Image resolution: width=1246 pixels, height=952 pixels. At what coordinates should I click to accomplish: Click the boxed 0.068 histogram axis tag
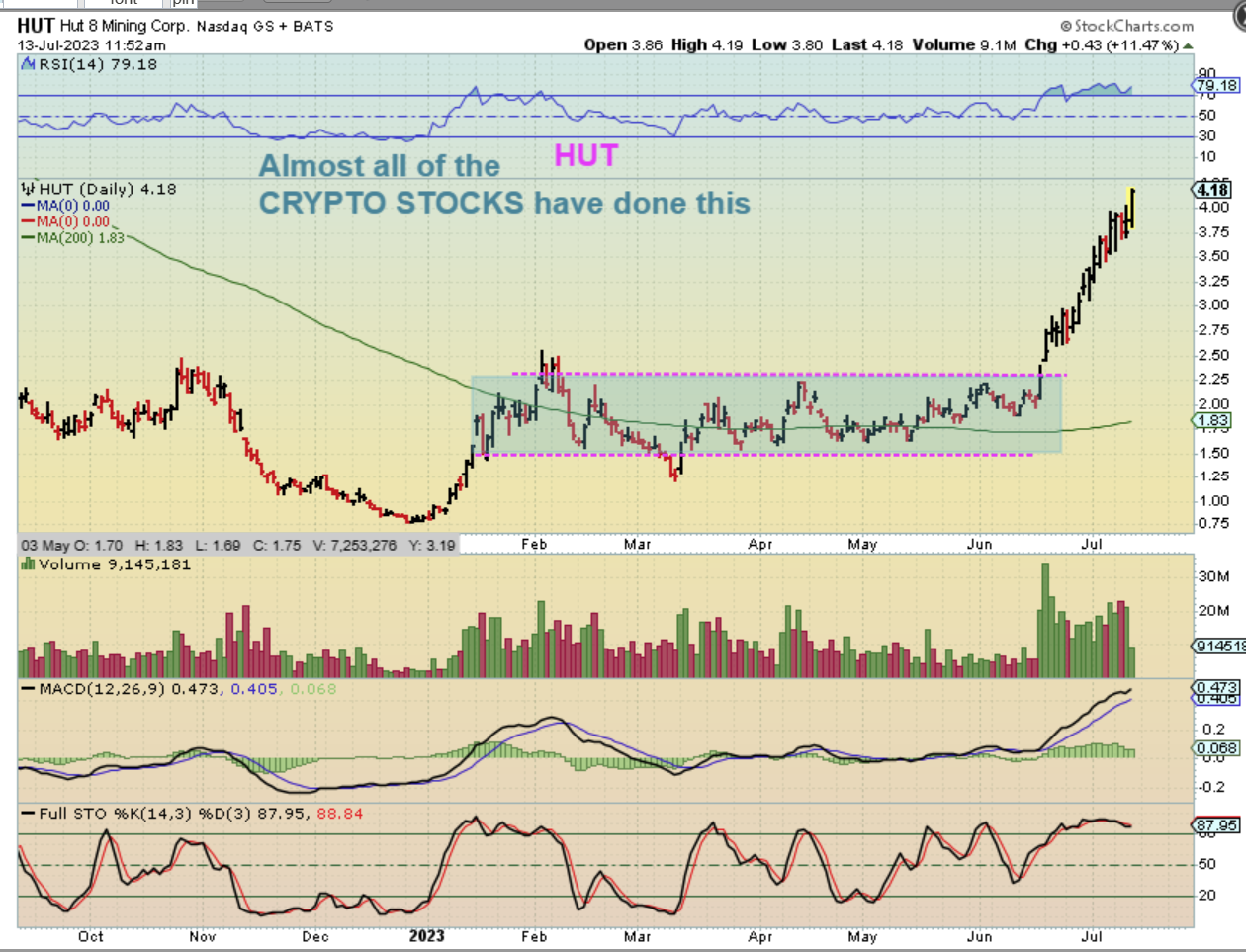(x=1216, y=748)
